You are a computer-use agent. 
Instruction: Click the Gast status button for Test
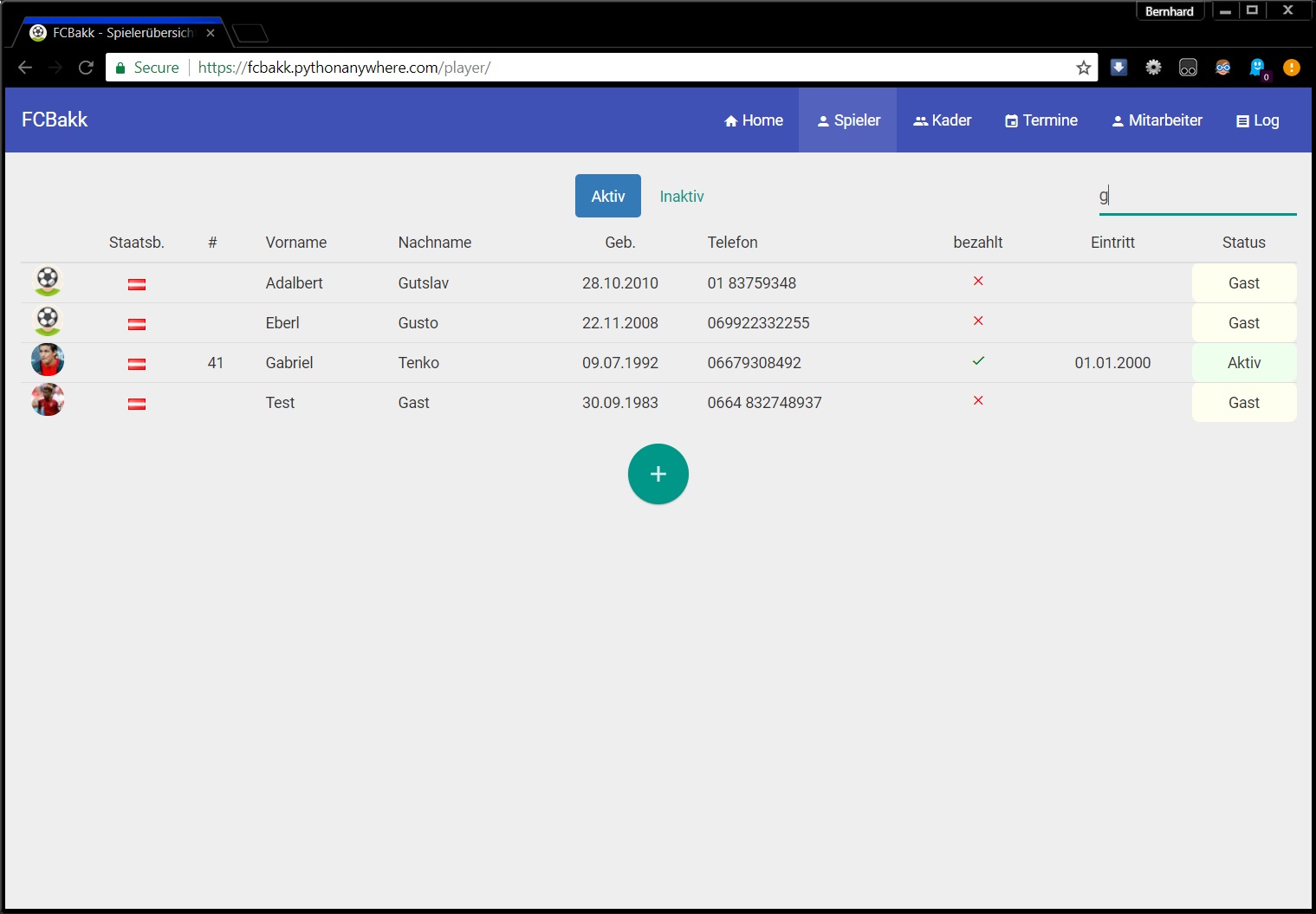tap(1243, 403)
